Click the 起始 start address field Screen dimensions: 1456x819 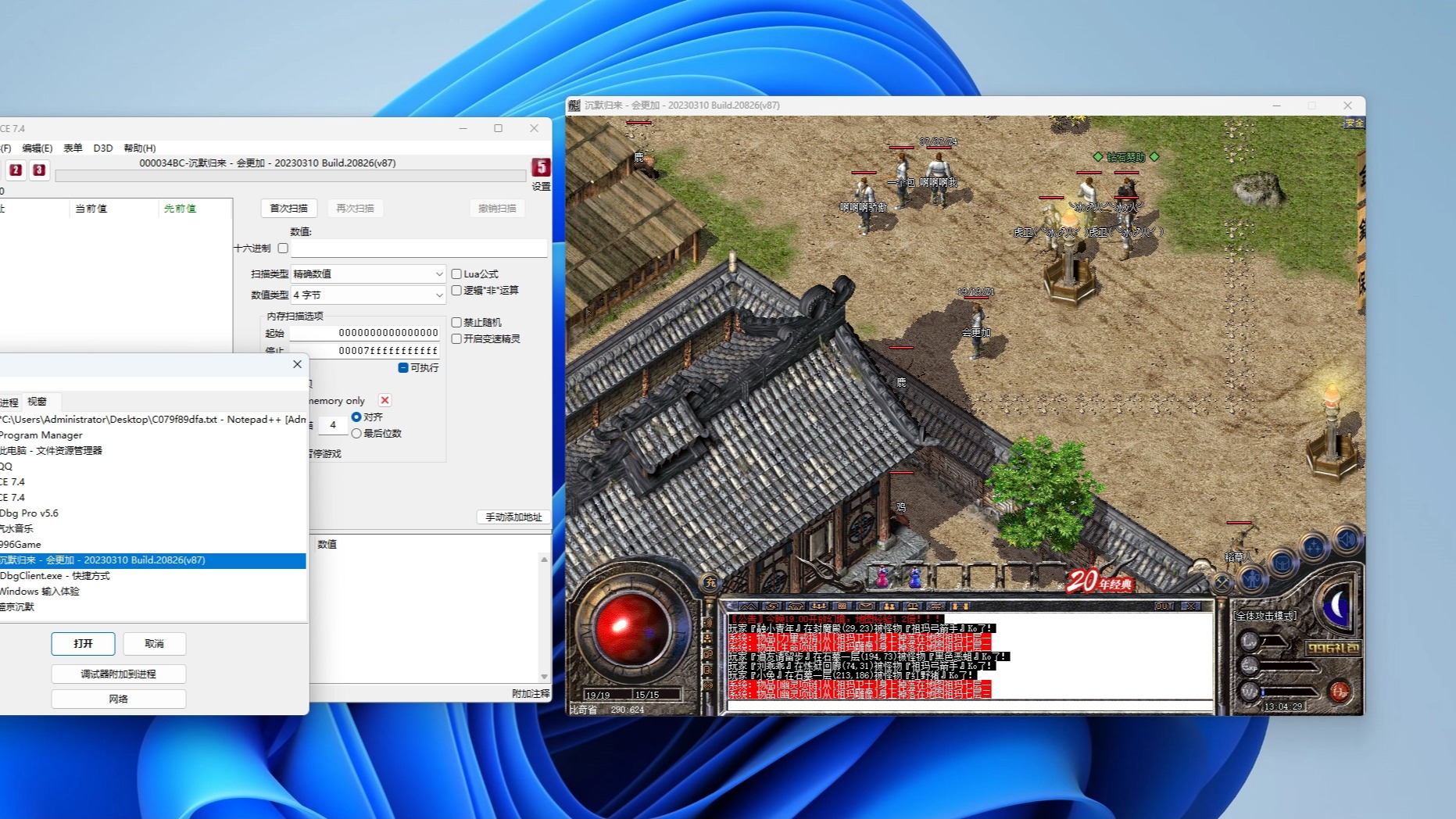pyautogui.click(x=365, y=332)
